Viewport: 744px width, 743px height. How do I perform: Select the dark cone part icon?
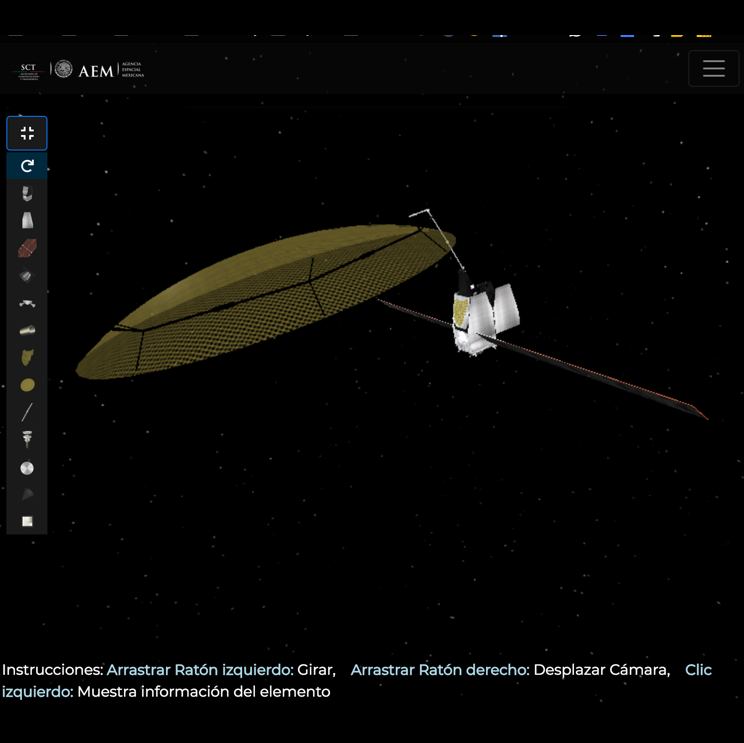[x=27, y=494]
